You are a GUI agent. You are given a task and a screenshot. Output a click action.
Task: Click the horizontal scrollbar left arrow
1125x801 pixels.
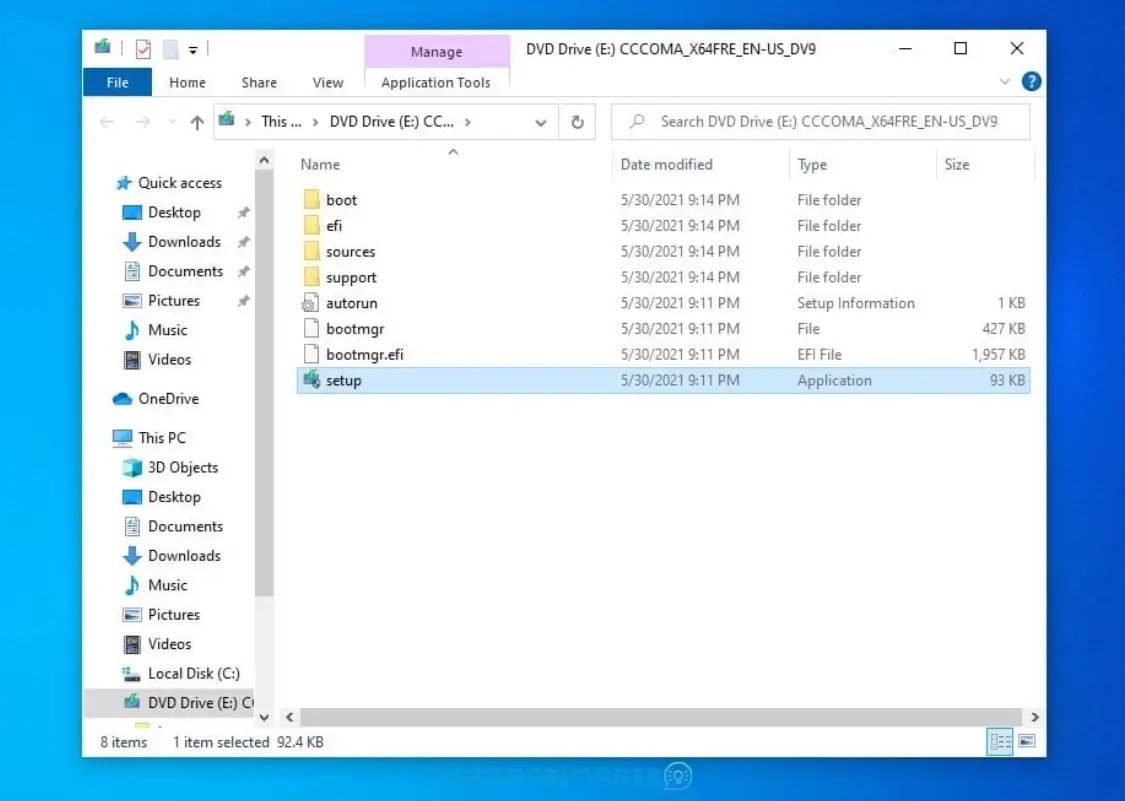tap(290, 717)
